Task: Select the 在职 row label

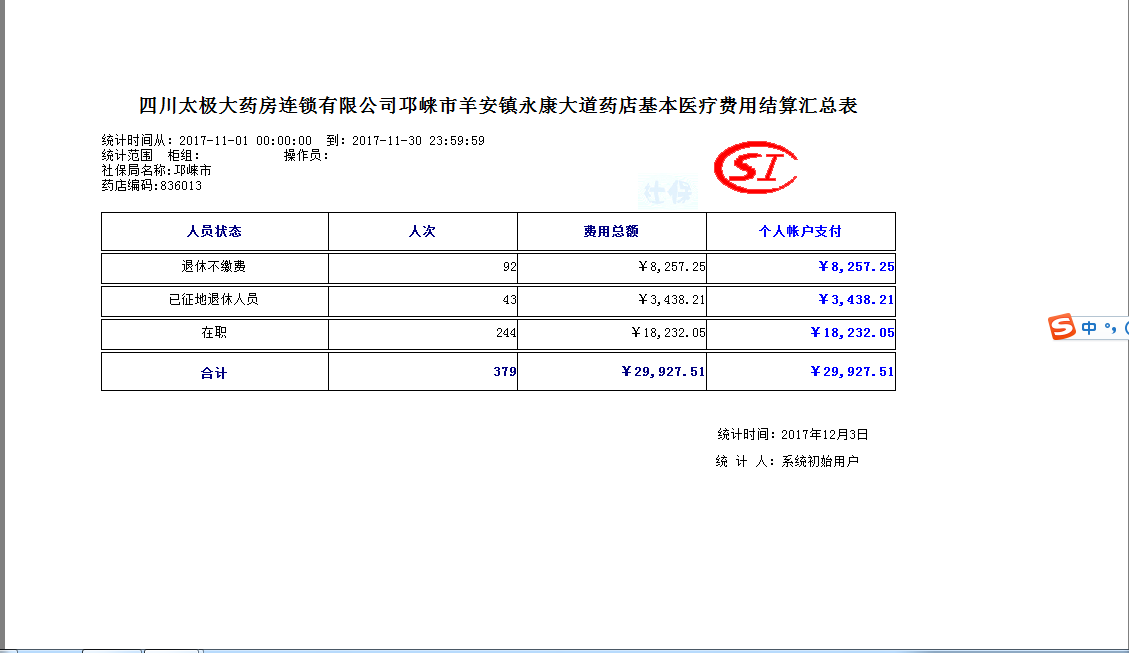Action: [x=214, y=333]
